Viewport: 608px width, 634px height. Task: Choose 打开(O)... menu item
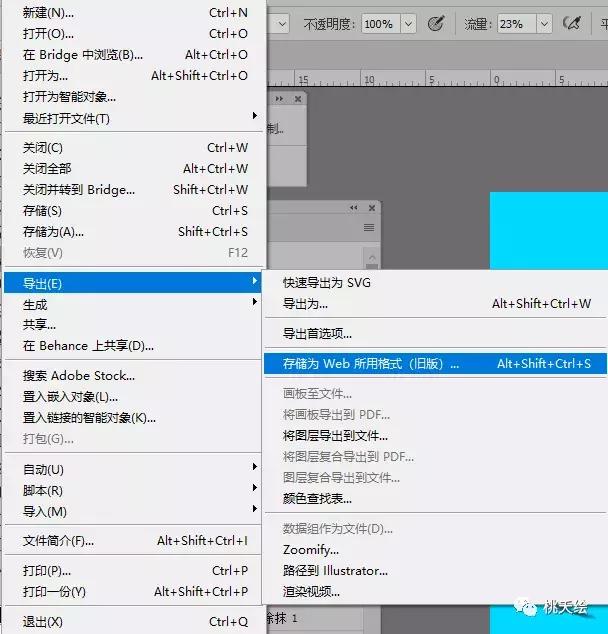(135, 34)
